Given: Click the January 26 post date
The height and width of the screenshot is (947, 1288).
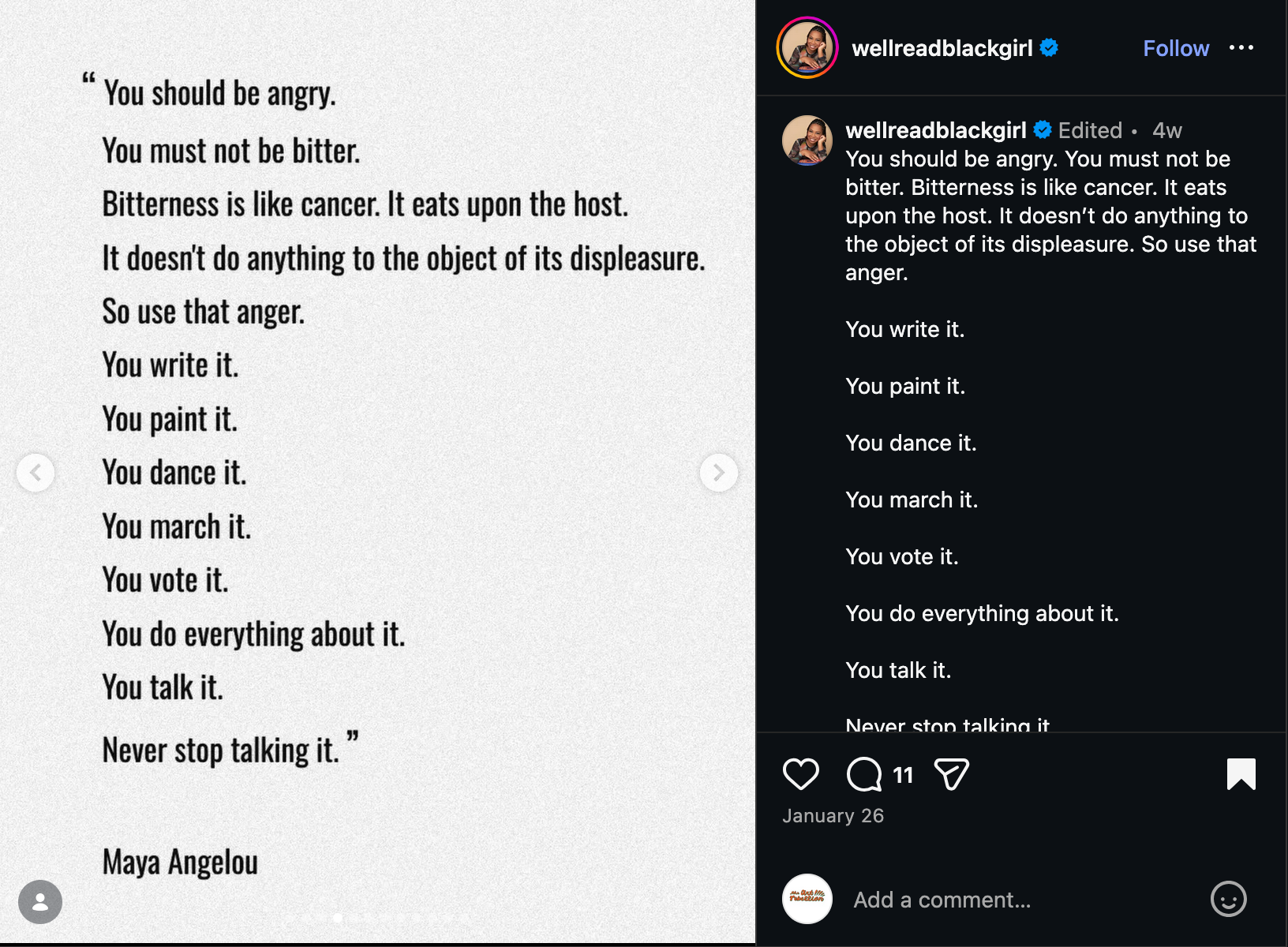Looking at the screenshot, I should pyautogui.click(x=833, y=816).
